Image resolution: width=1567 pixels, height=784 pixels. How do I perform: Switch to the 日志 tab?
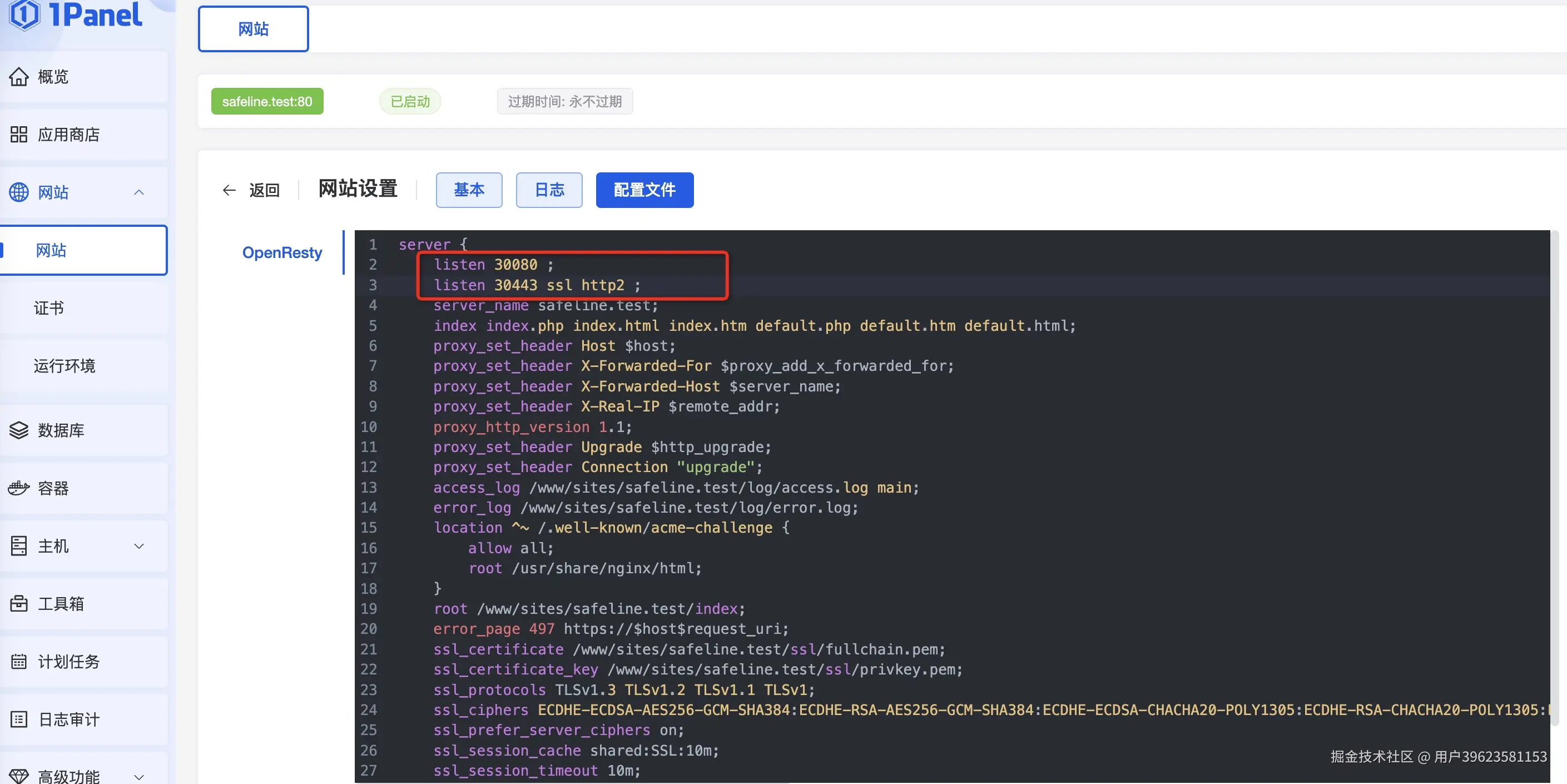tap(549, 190)
